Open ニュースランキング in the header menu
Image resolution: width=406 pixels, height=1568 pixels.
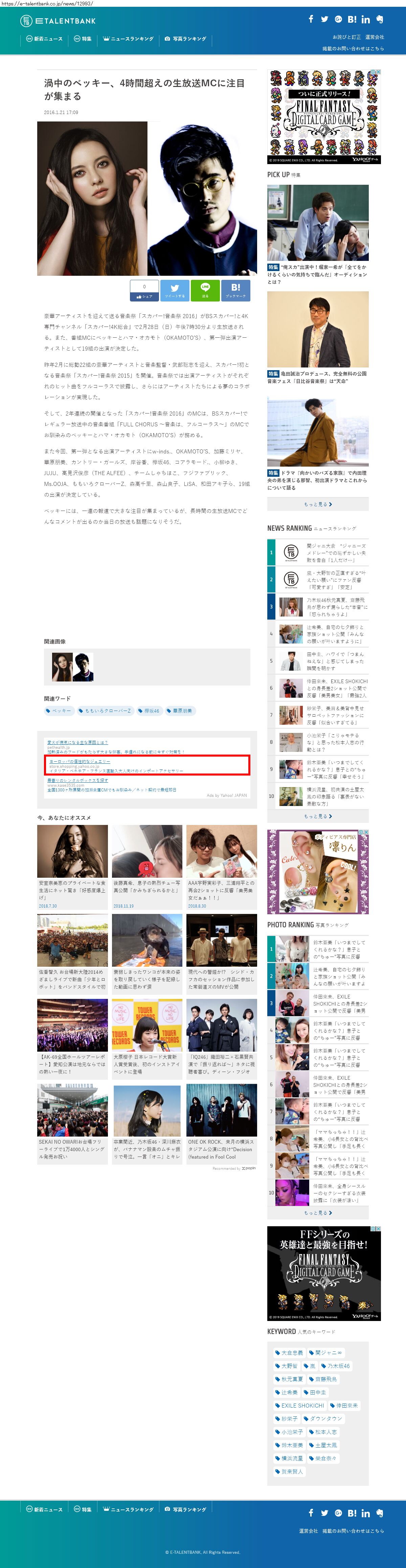click(129, 38)
